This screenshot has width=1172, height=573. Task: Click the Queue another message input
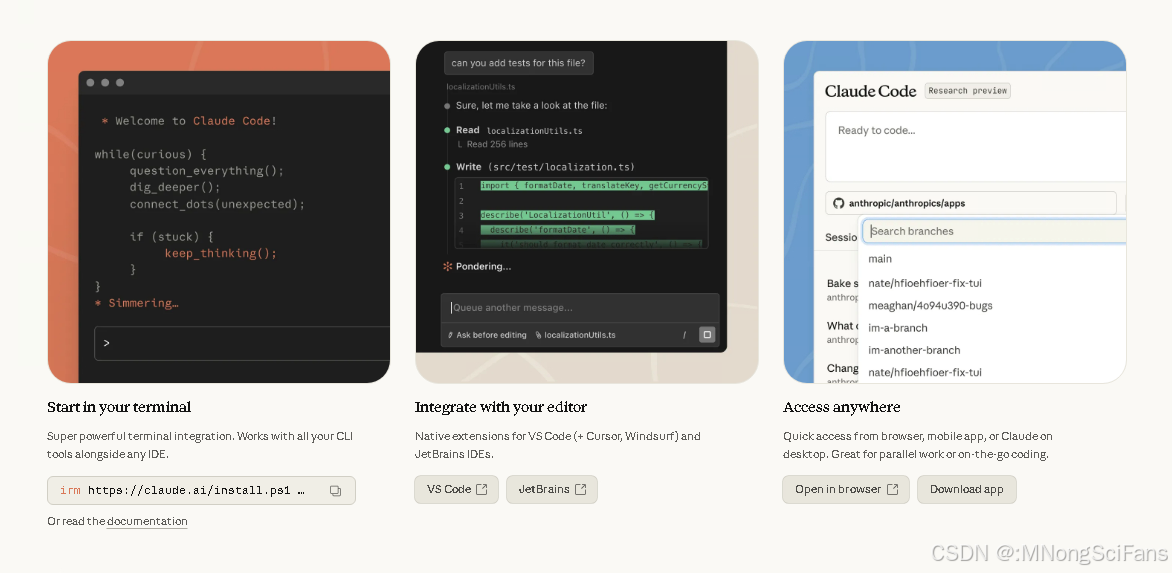(x=580, y=308)
